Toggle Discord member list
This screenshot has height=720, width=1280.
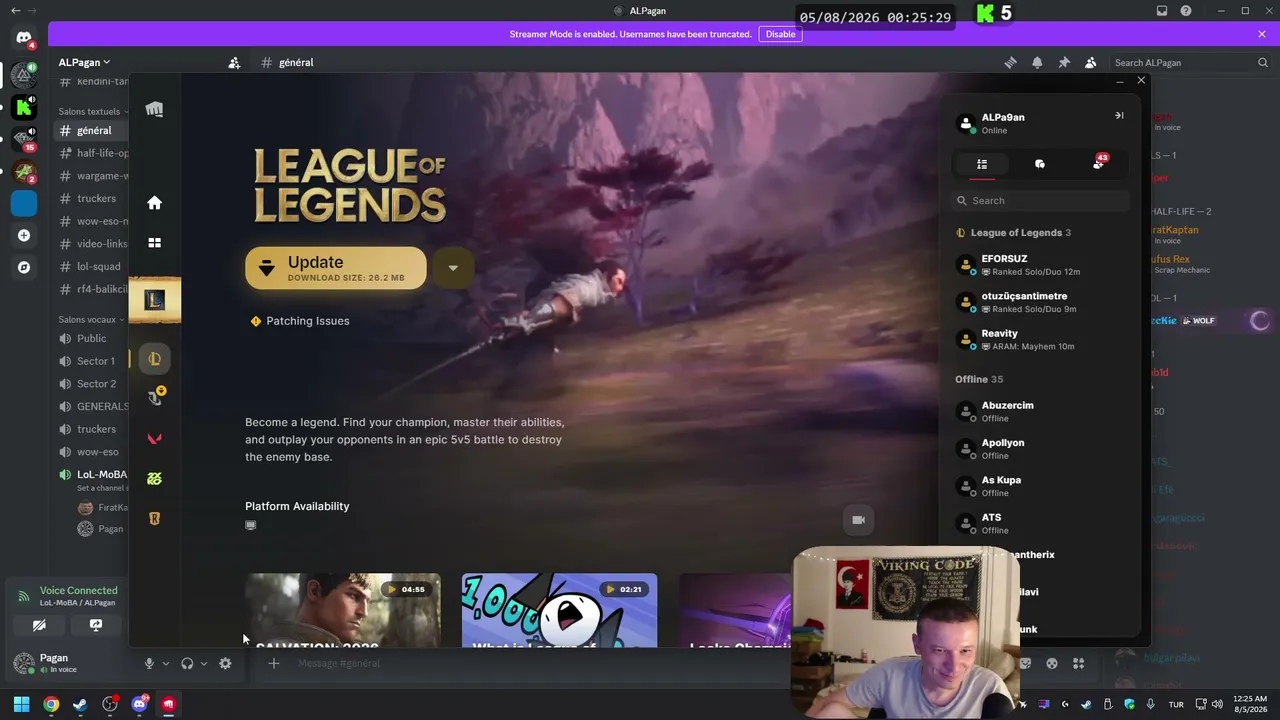pyautogui.click(x=1090, y=63)
